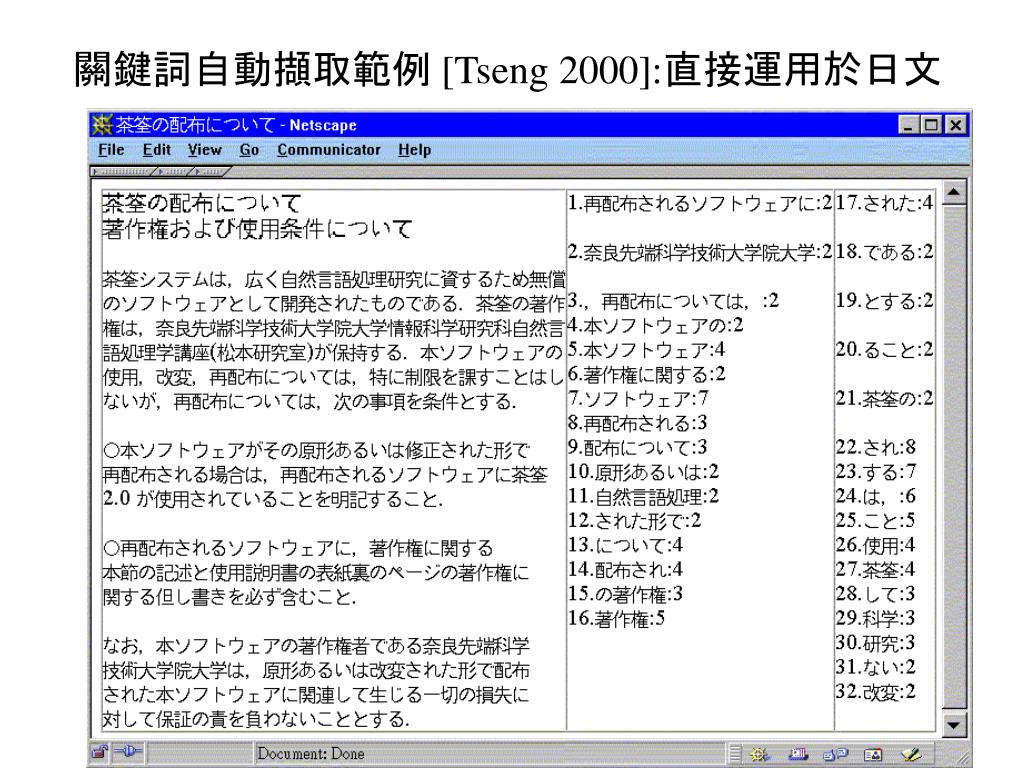The height and width of the screenshot is (768, 1024).
Task: Click keyword '6.著作権に関する:2'
Action: click(x=647, y=374)
